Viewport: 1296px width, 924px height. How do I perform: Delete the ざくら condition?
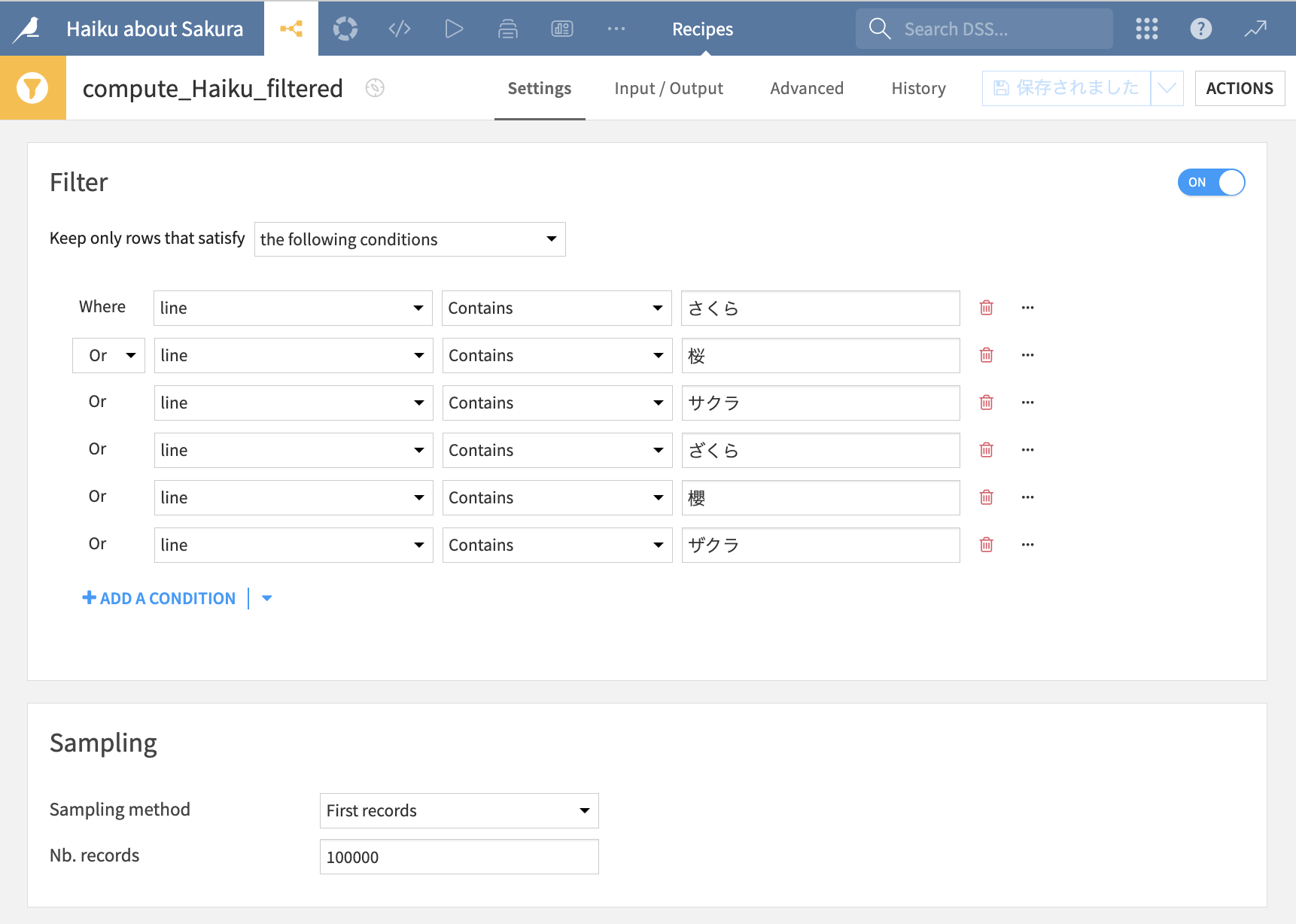click(987, 450)
